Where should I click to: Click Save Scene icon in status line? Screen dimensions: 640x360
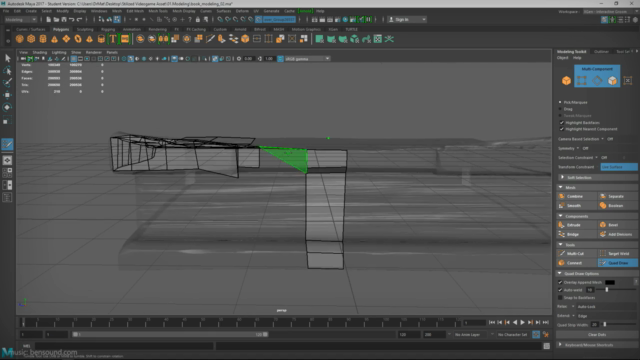click(64, 20)
